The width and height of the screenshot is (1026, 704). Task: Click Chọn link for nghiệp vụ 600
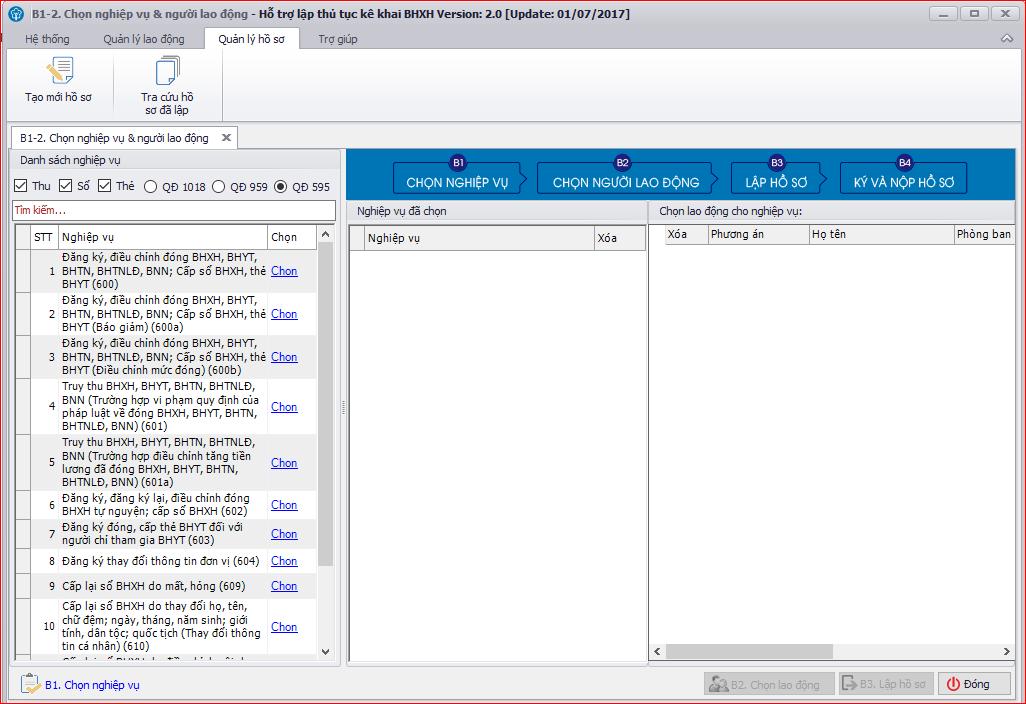pos(284,271)
